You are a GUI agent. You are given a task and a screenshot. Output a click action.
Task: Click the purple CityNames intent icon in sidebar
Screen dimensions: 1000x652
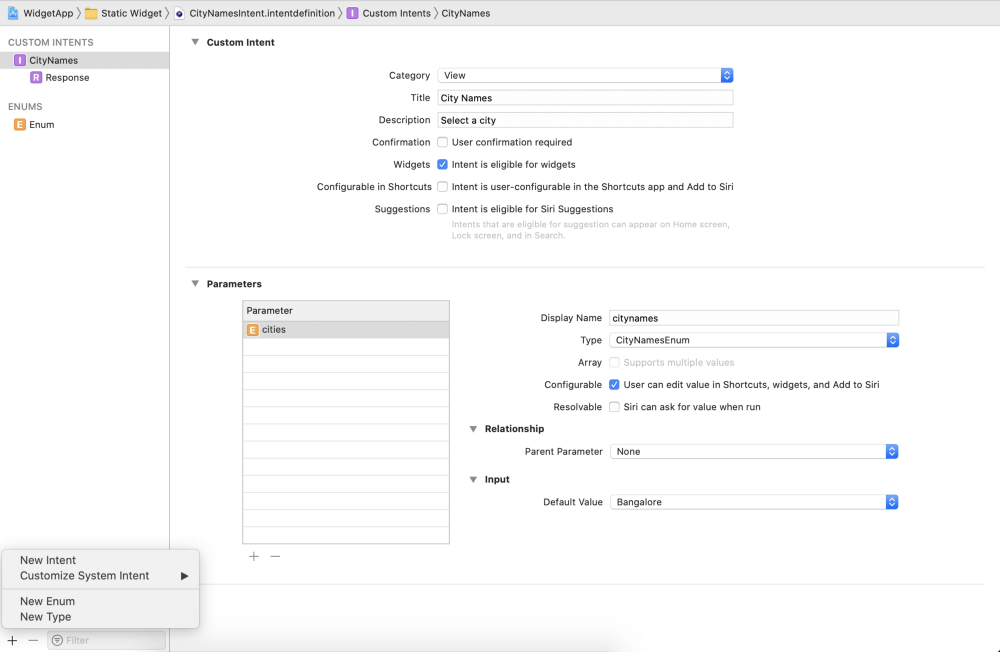pos(20,60)
